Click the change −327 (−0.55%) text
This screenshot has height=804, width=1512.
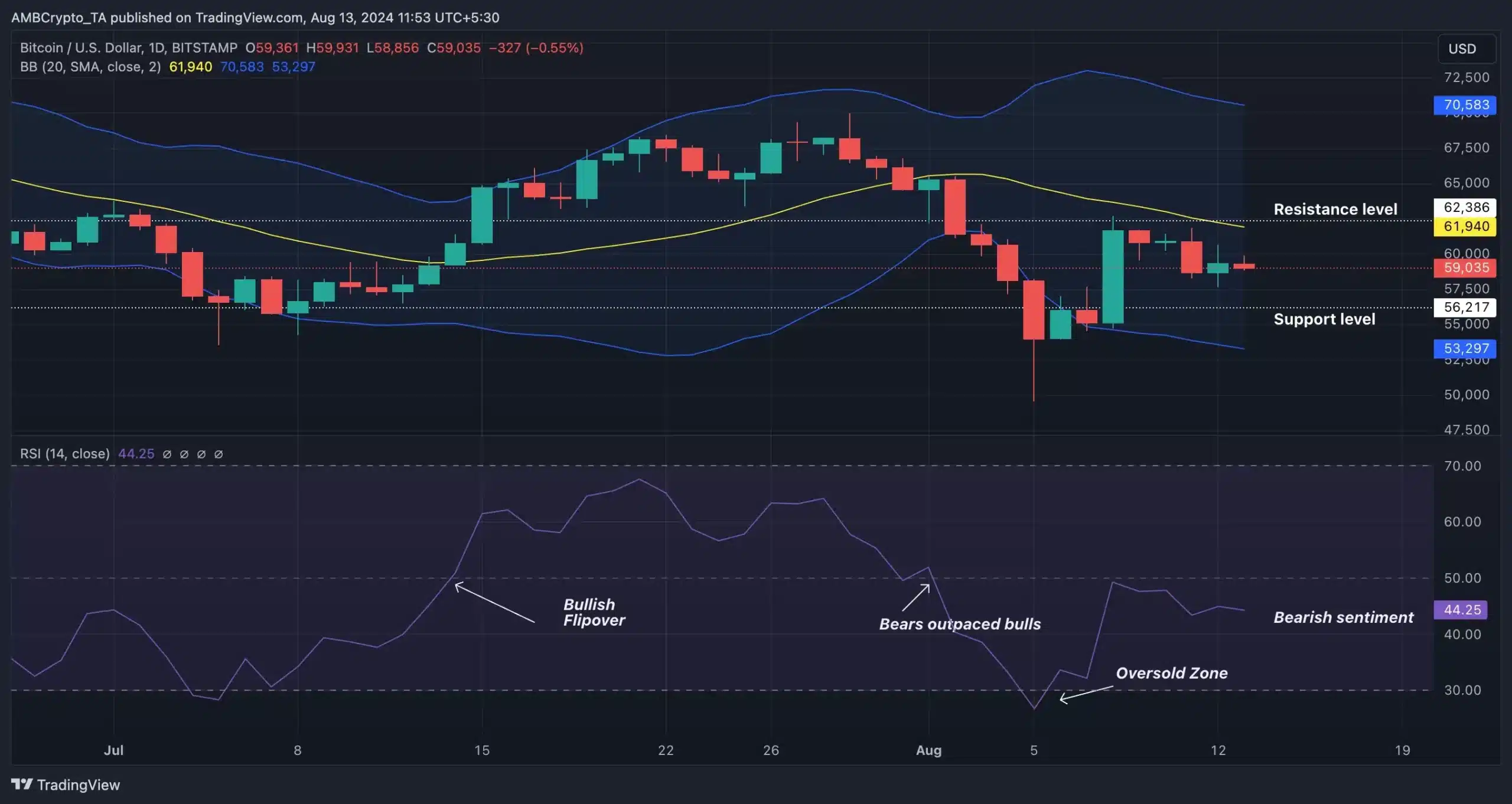click(x=536, y=48)
